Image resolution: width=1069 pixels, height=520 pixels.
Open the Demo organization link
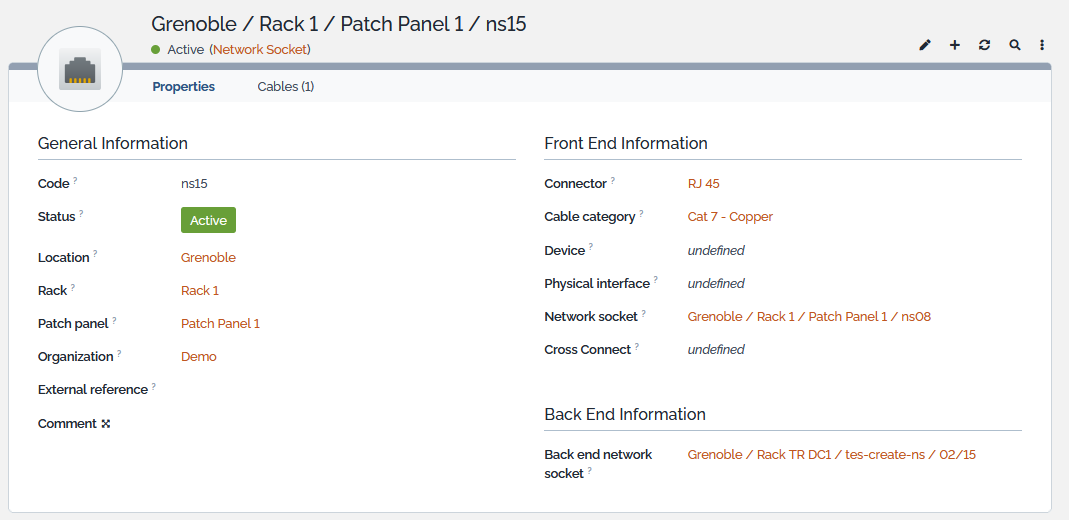199,357
